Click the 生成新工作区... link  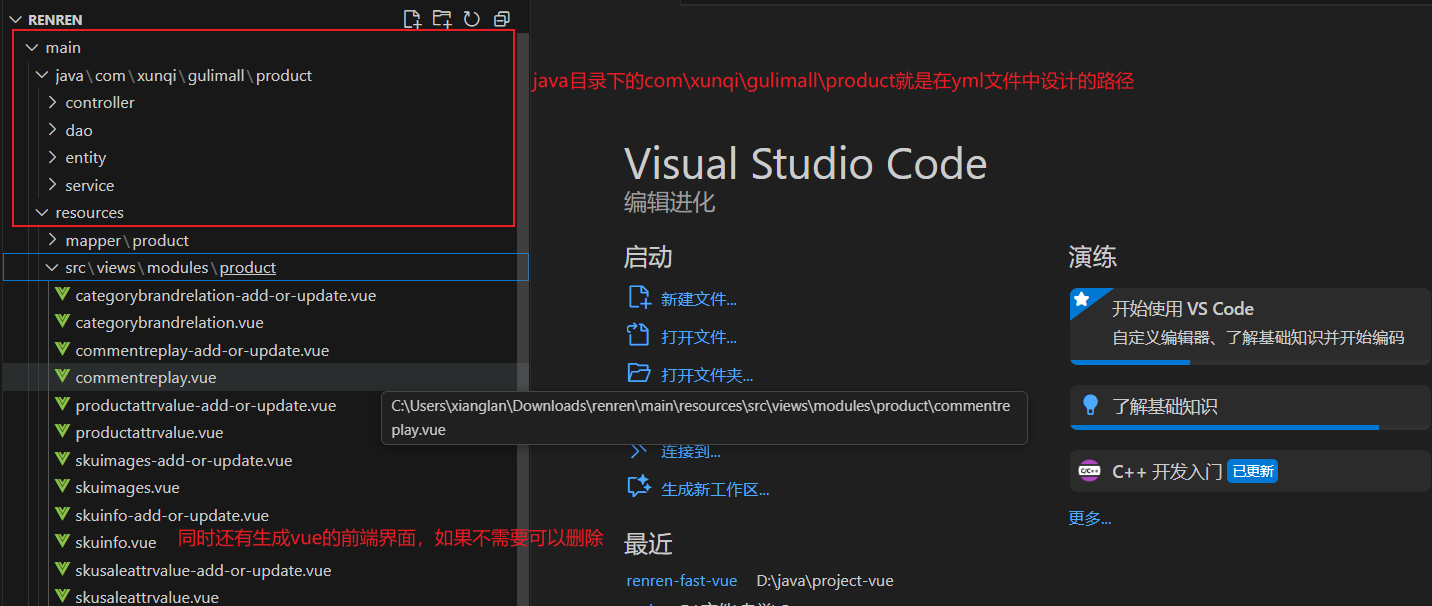click(715, 489)
